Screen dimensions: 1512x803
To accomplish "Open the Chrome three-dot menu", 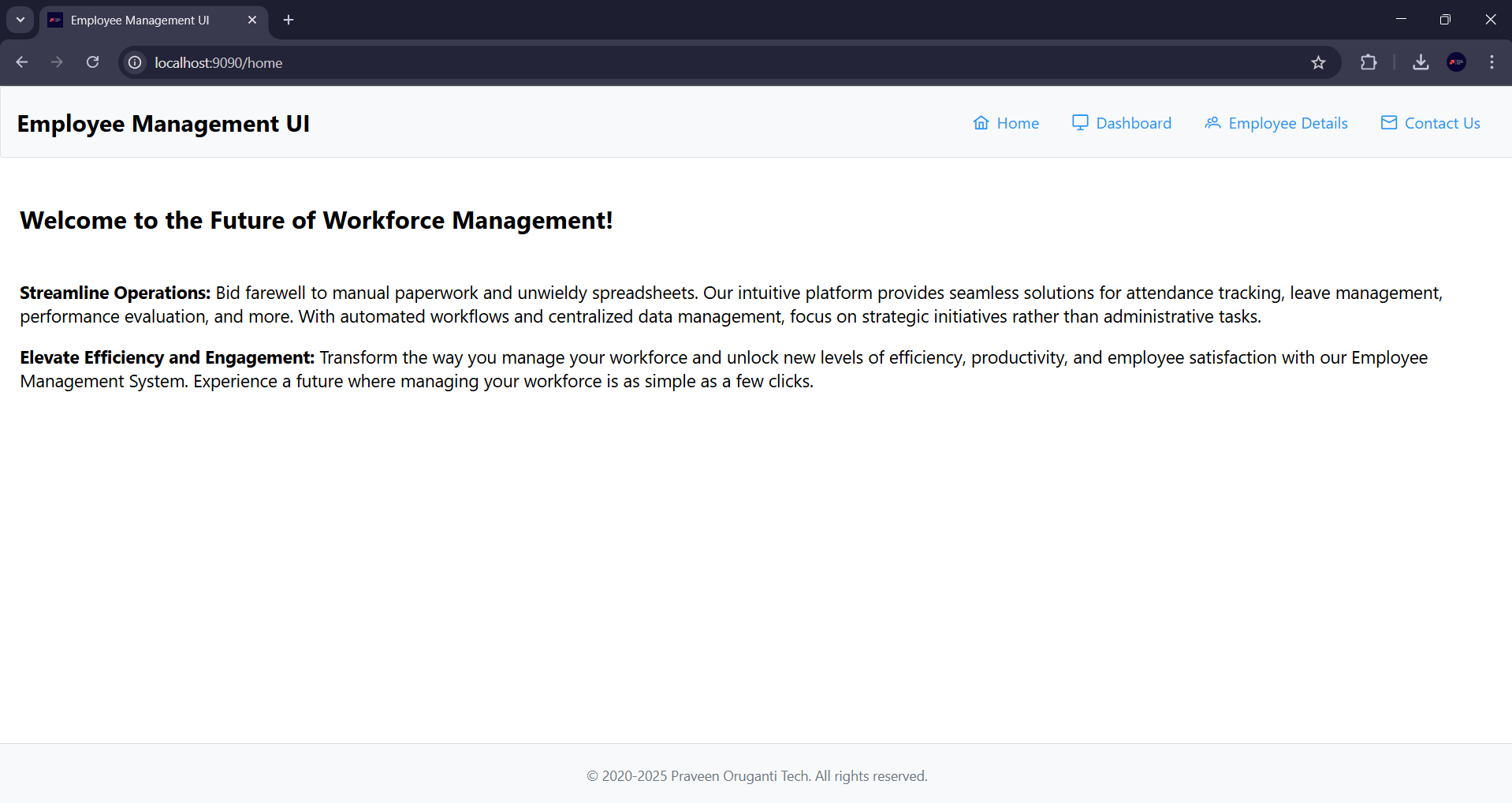I will coord(1492,62).
